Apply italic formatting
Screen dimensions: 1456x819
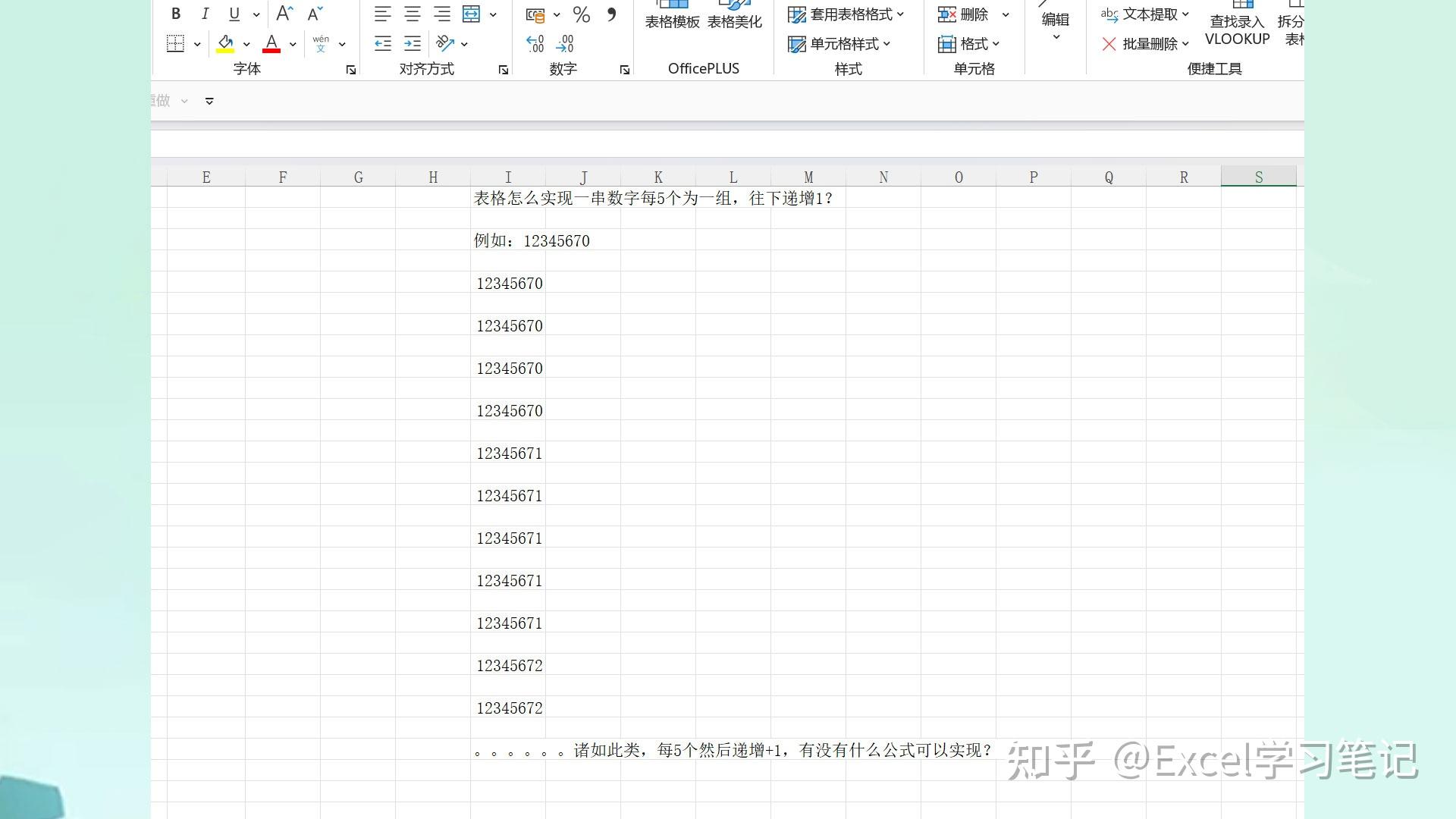point(205,14)
